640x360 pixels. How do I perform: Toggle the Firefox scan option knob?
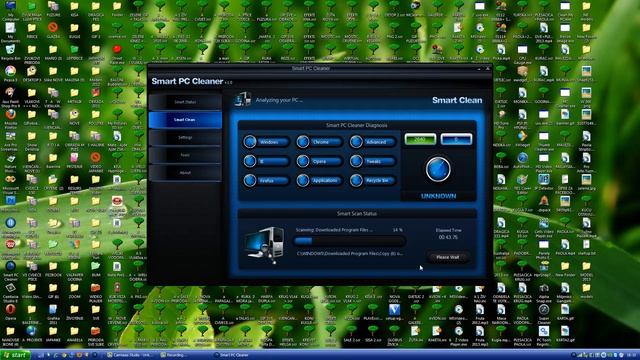tap(250, 180)
